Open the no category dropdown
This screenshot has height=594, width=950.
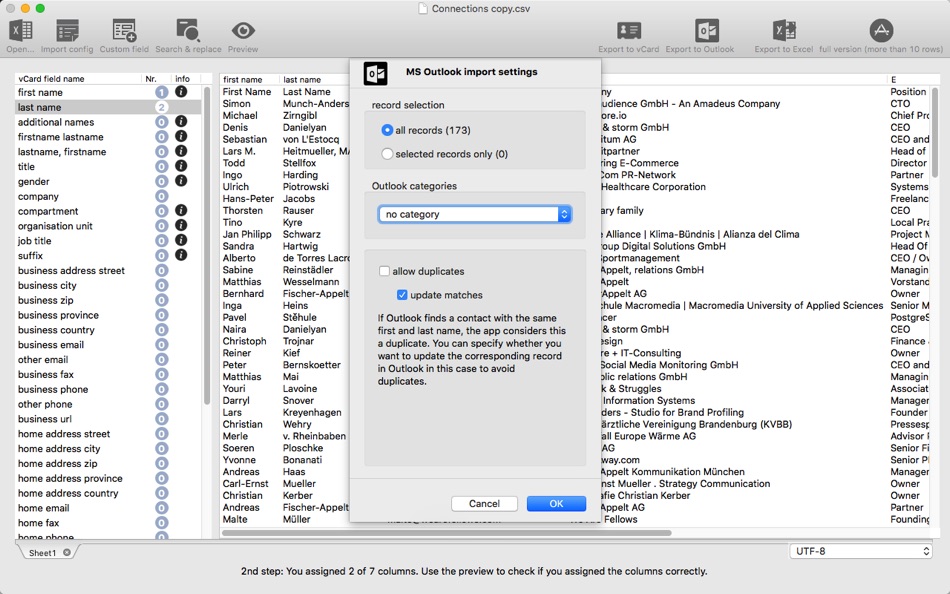[474, 214]
